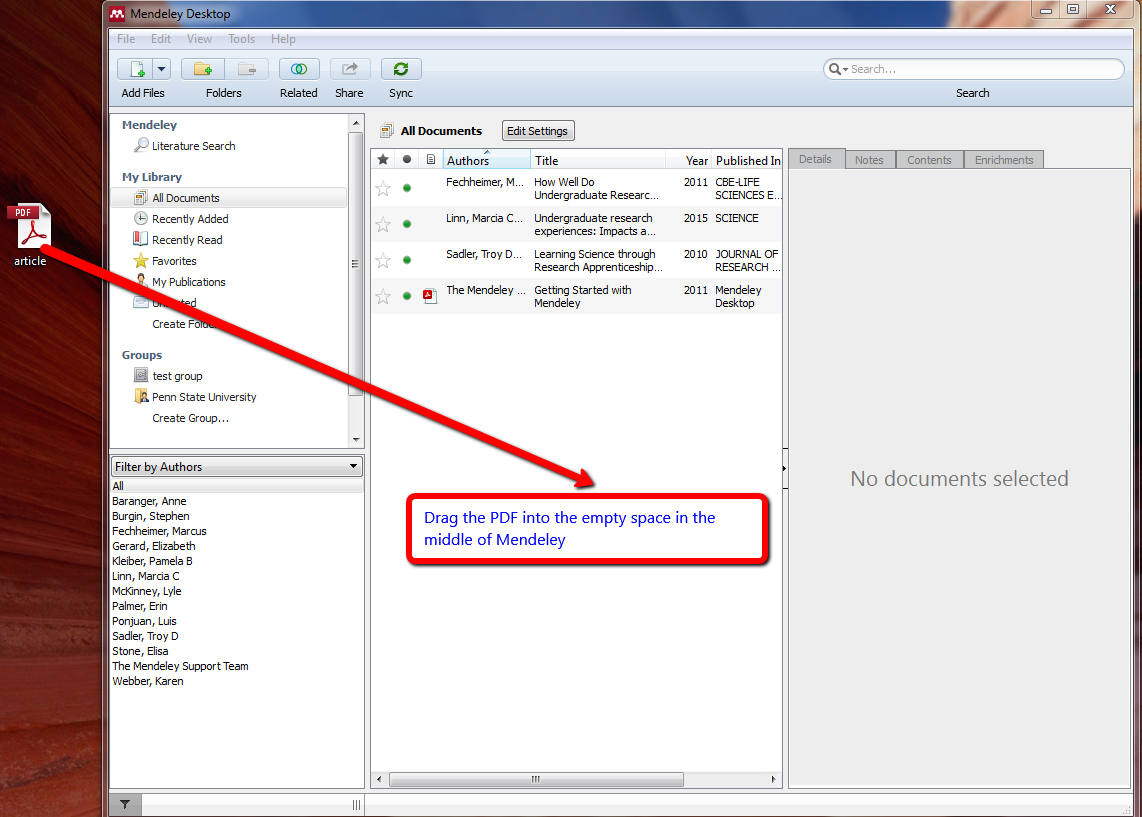This screenshot has width=1142, height=817.
Task: Open Recently Read folder
Action: 178,240
